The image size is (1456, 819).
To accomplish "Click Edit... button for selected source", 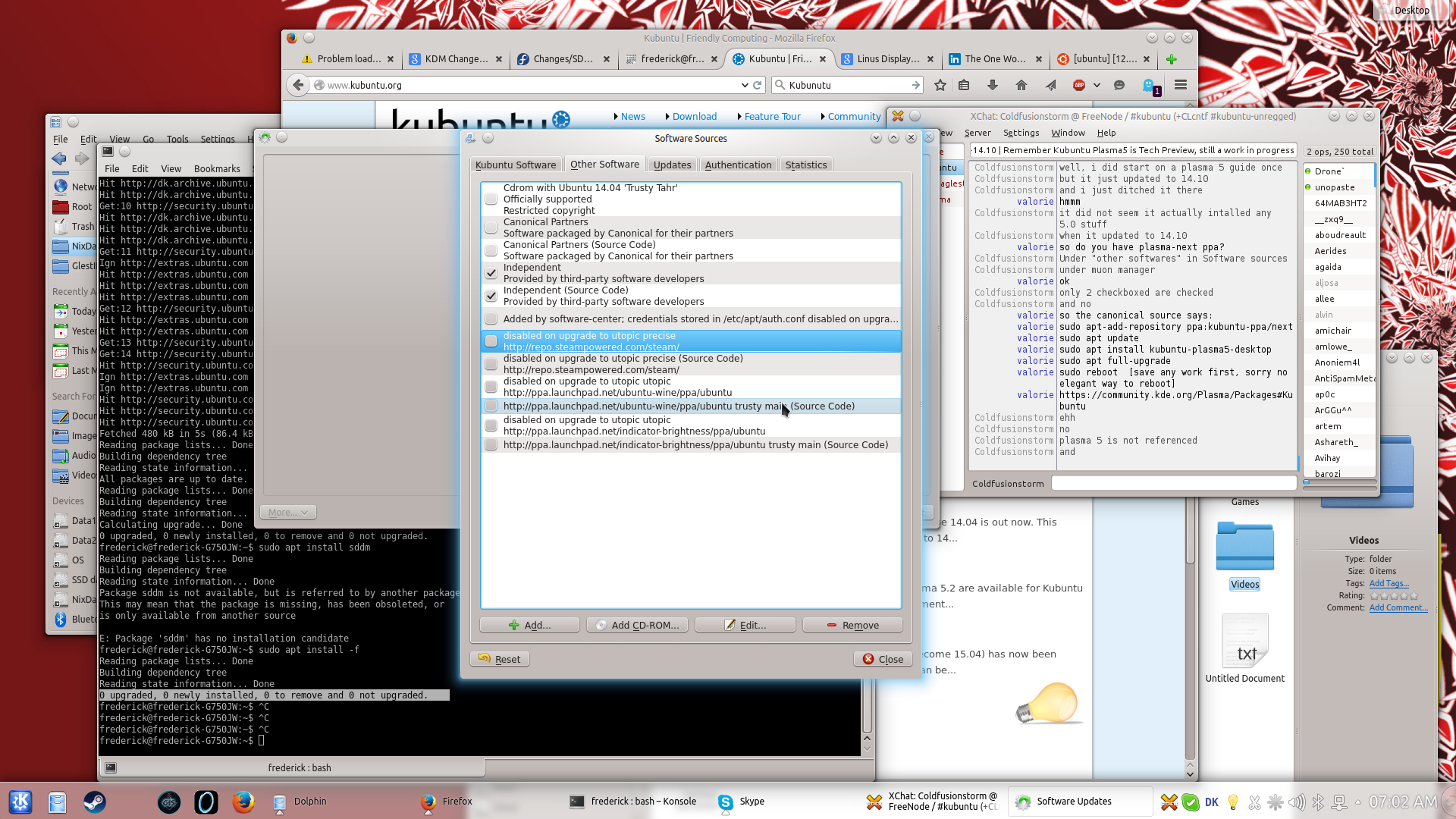I will [x=745, y=625].
